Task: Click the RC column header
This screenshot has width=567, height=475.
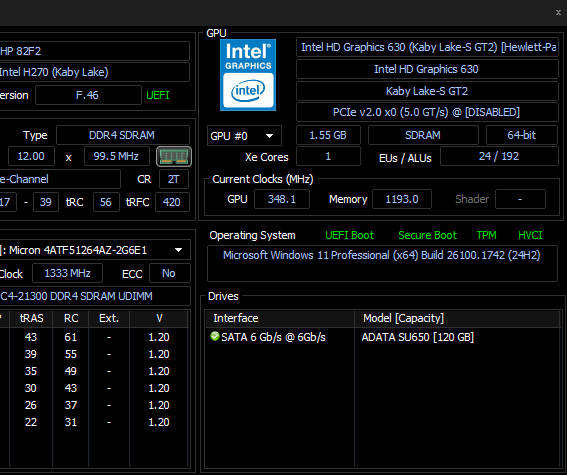Action: pos(71,318)
